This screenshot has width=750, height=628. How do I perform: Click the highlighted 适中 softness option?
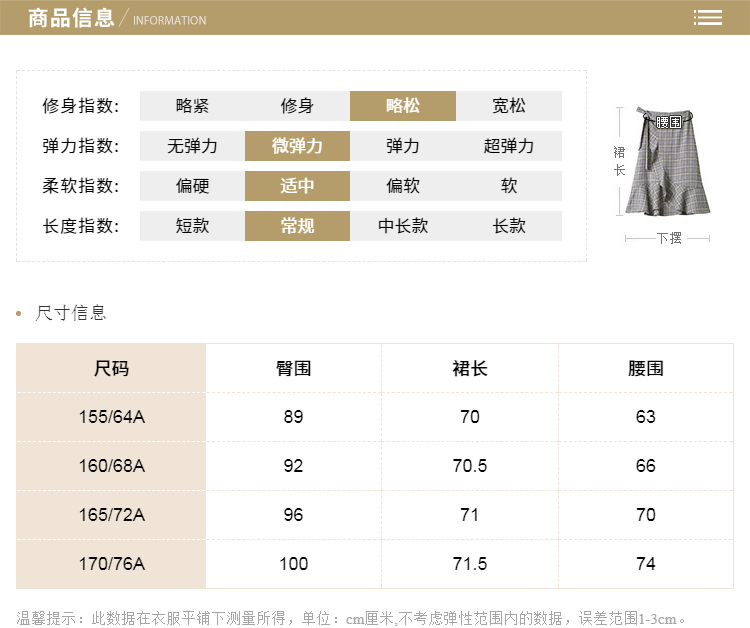click(297, 186)
